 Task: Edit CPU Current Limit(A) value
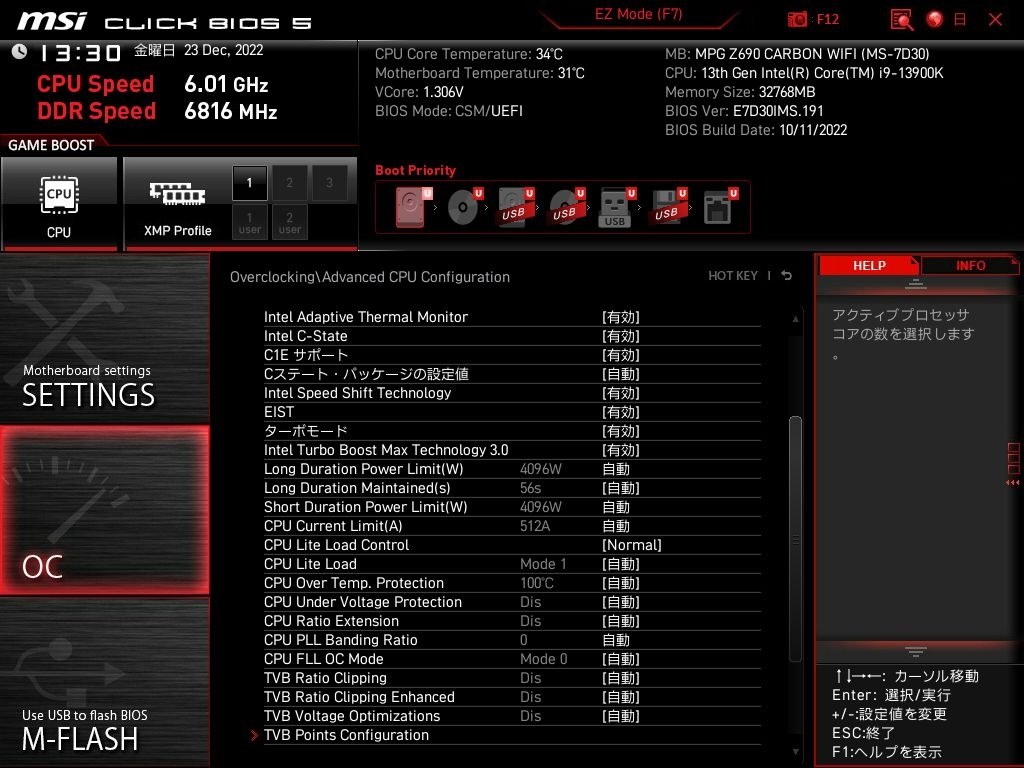pos(616,526)
